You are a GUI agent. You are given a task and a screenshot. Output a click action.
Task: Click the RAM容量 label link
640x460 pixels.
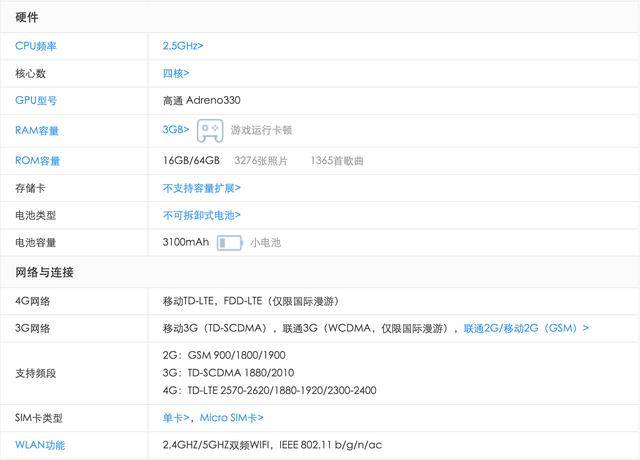click(x=37, y=130)
